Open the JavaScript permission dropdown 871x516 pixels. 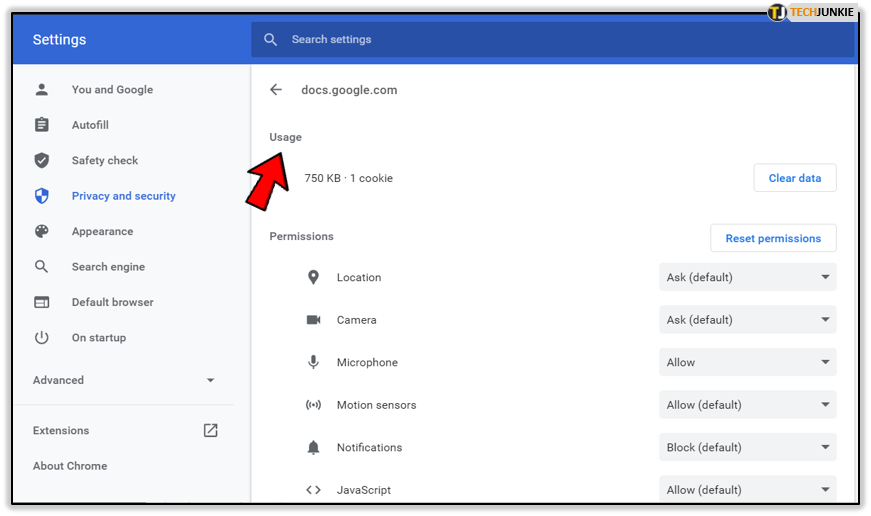(748, 489)
